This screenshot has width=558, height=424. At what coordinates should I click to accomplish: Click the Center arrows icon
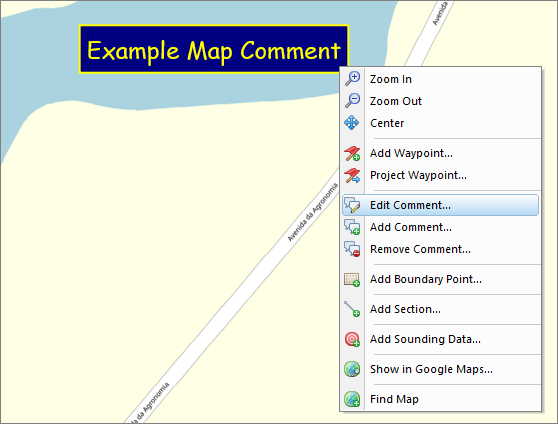352,123
